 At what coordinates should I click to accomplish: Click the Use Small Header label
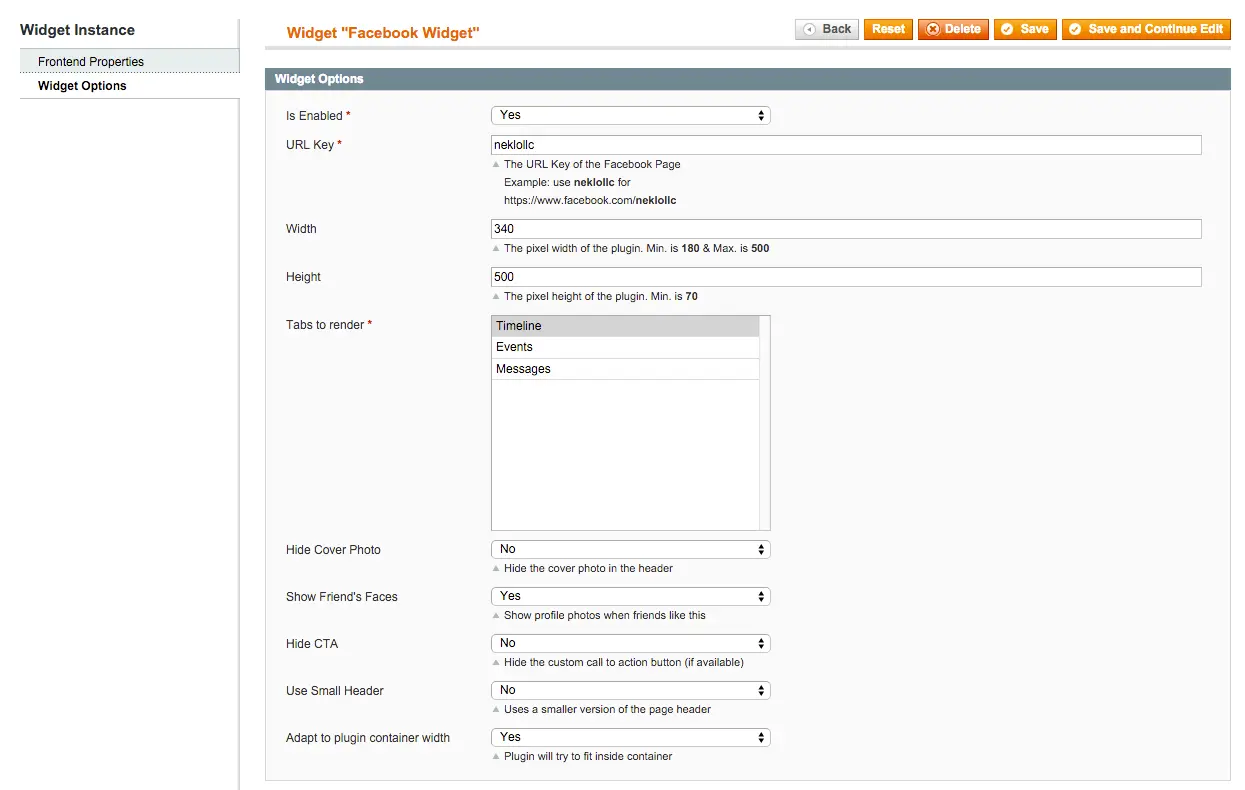[335, 691]
